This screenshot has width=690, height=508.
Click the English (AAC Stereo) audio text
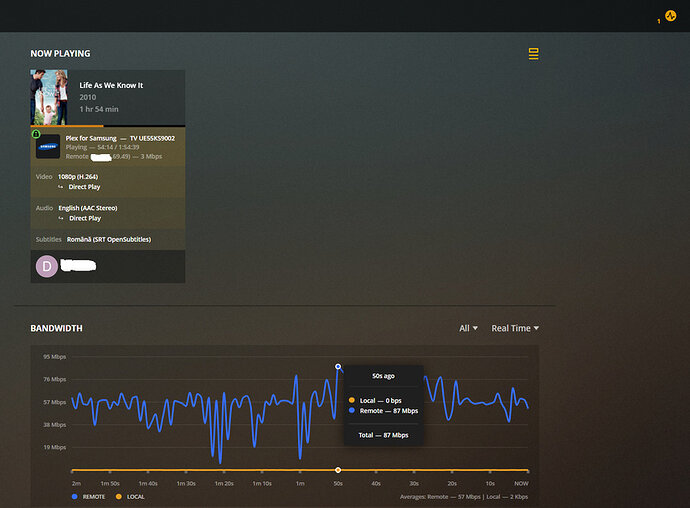(88, 208)
